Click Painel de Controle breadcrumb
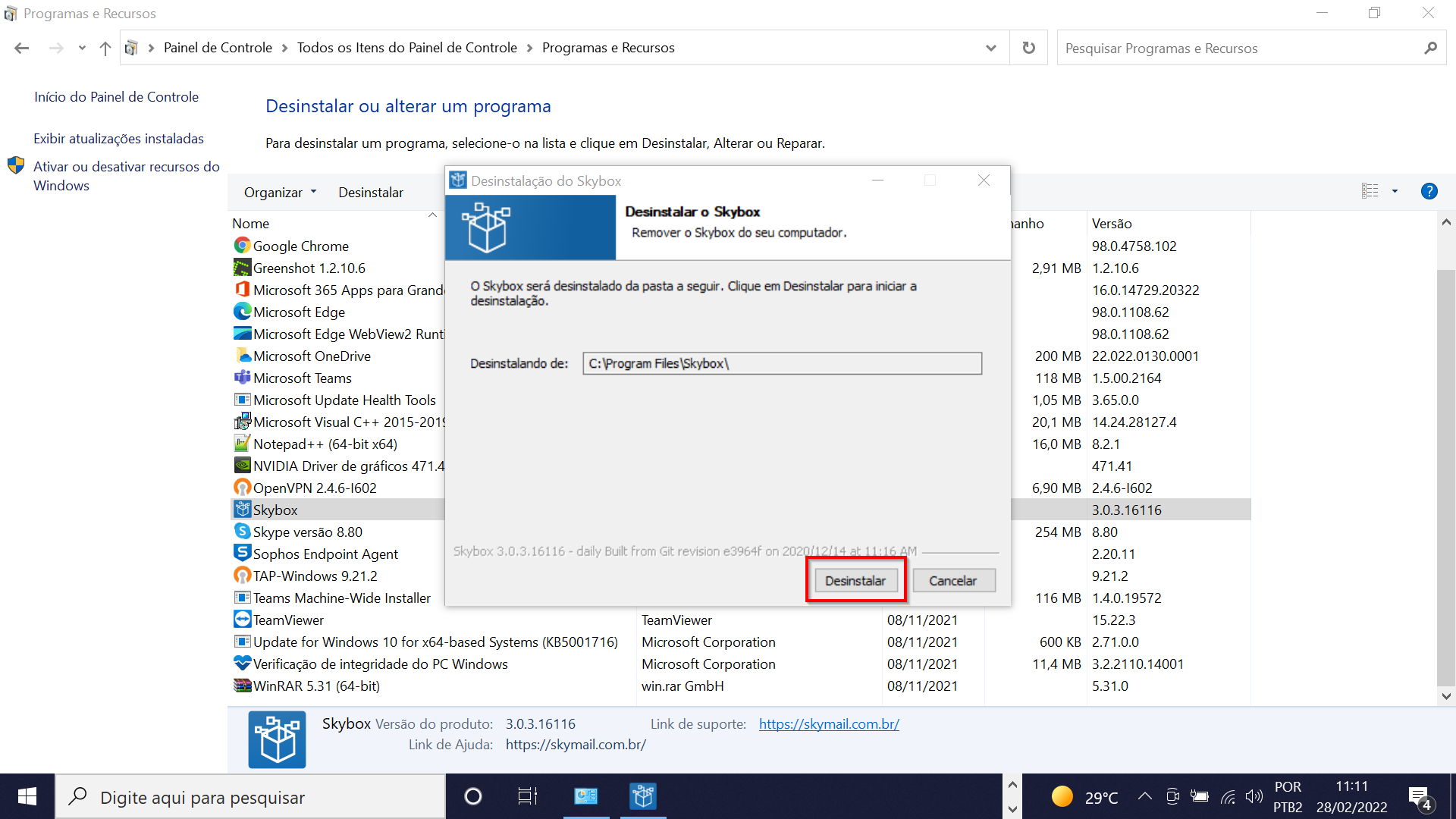Screen dimensions: 1456x819 pos(218,48)
